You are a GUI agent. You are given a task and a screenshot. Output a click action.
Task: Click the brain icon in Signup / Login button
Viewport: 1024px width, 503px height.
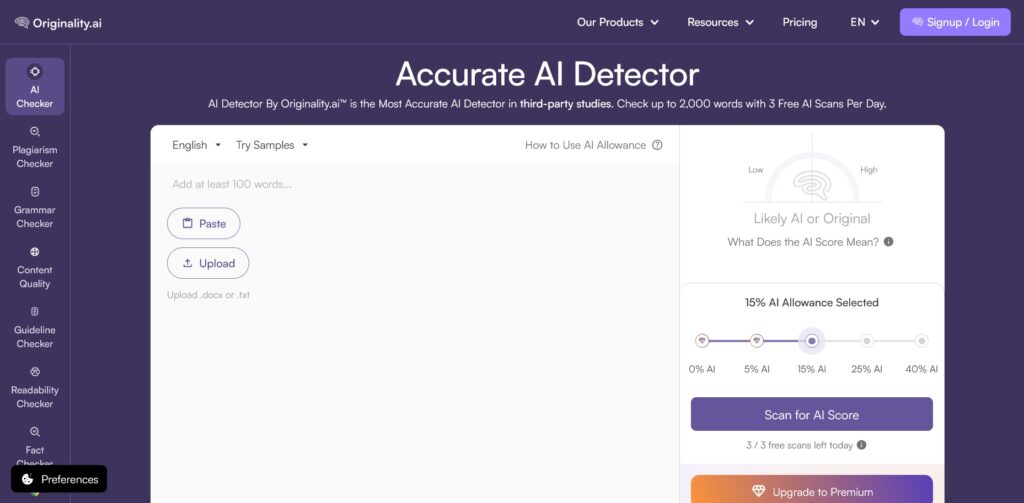(918, 22)
